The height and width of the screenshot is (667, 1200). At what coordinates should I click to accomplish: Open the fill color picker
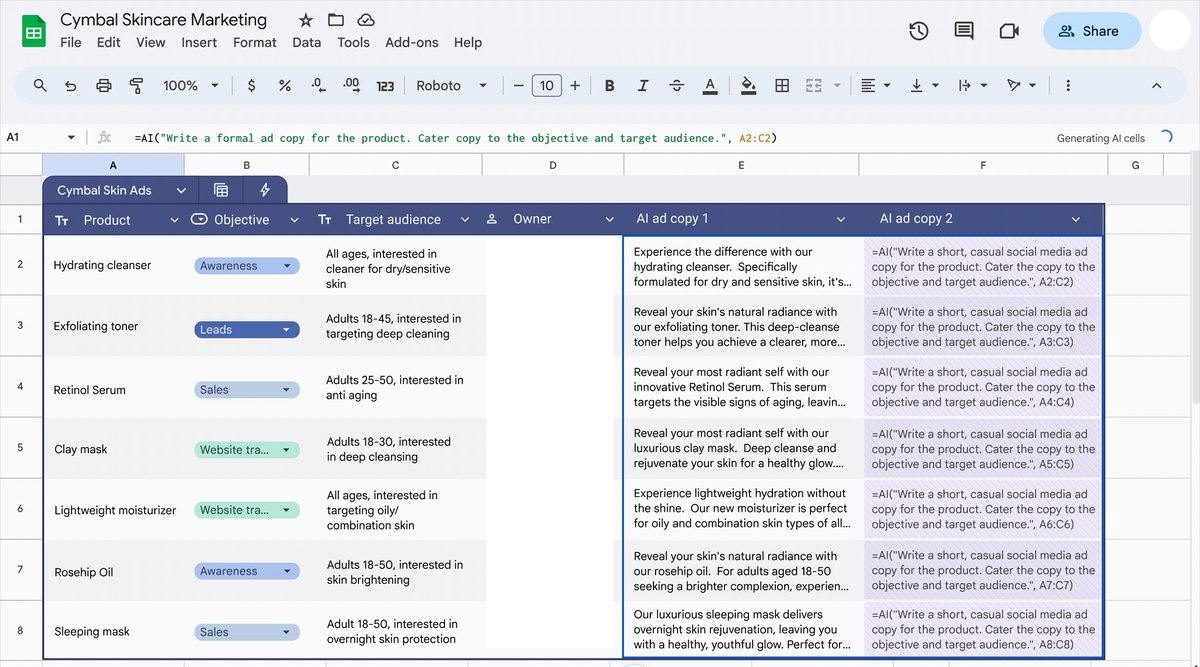748,86
